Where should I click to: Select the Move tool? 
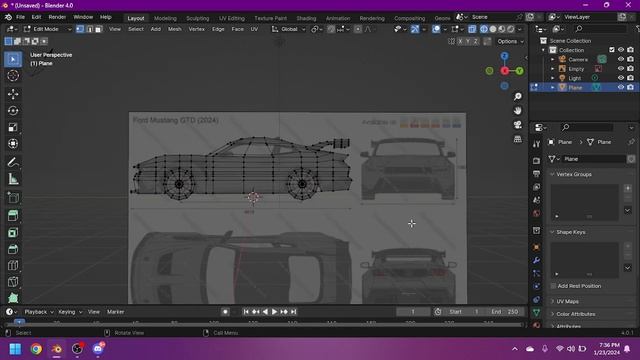(x=13, y=94)
